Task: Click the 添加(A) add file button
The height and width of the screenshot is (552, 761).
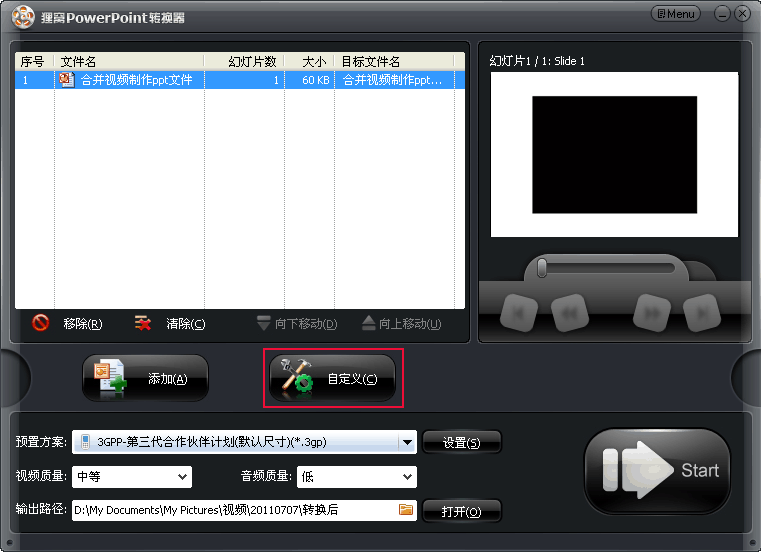Action: click(x=145, y=378)
